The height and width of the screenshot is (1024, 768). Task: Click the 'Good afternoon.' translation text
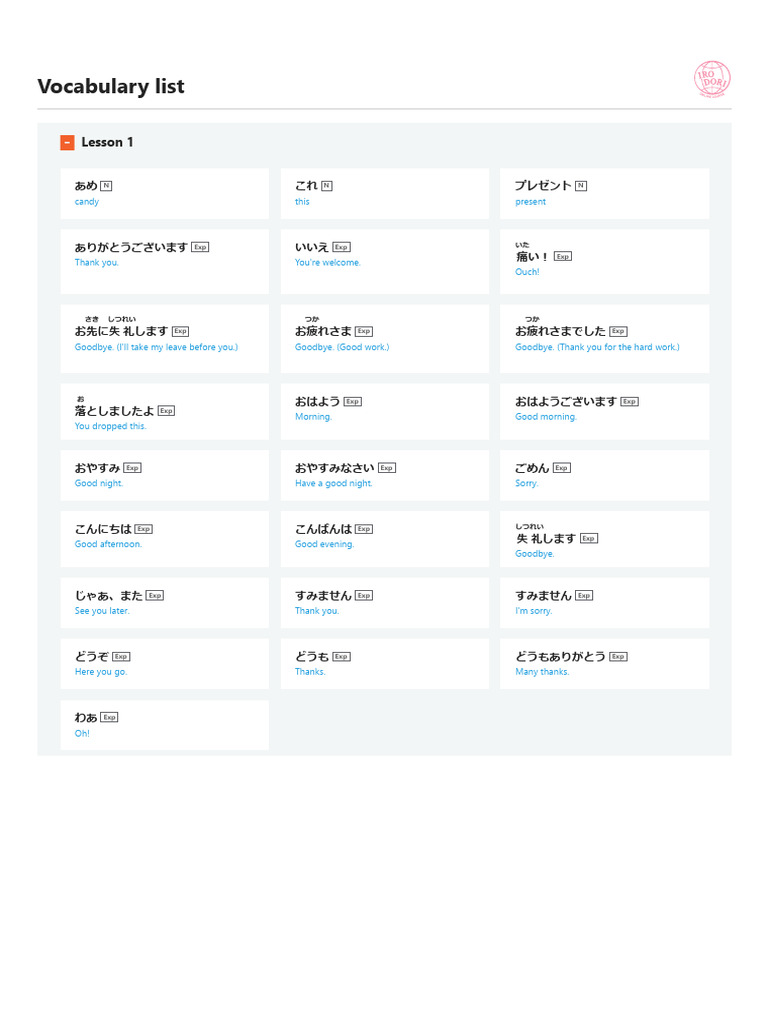(x=108, y=544)
